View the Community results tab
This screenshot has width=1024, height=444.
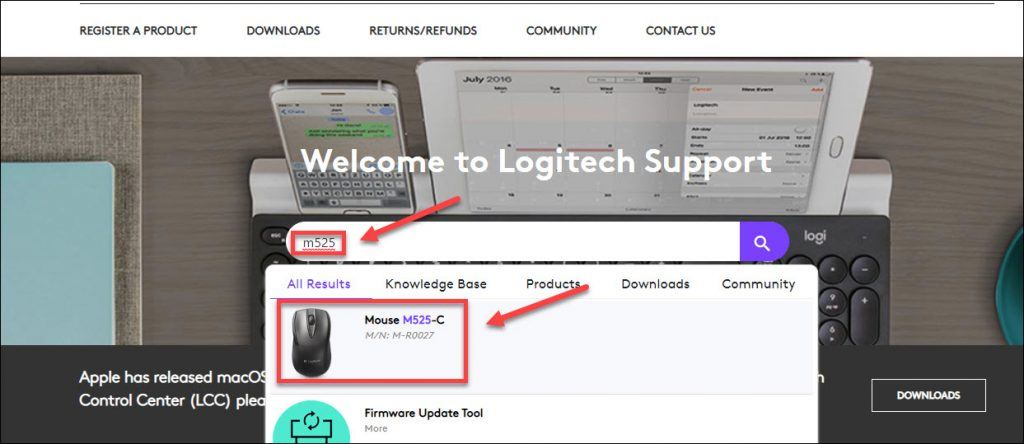tap(758, 284)
